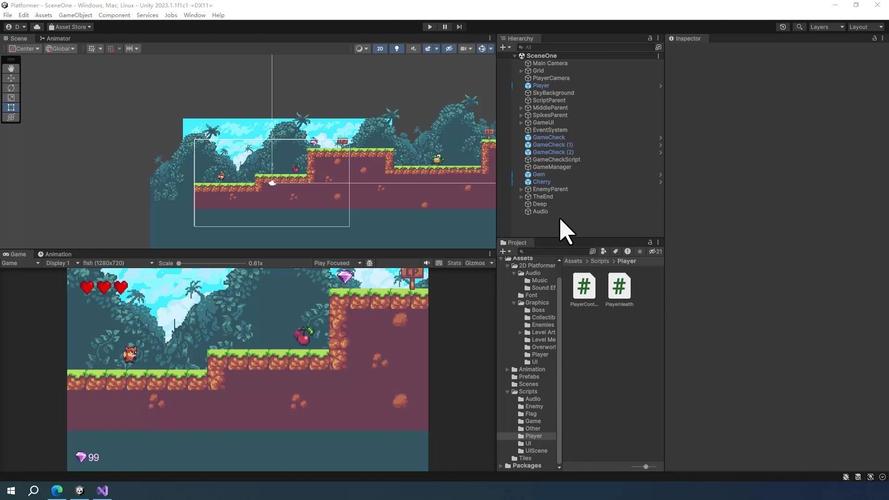Open Player prefab via its right arrow
Screen dimensions: 889x500
click(660, 86)
